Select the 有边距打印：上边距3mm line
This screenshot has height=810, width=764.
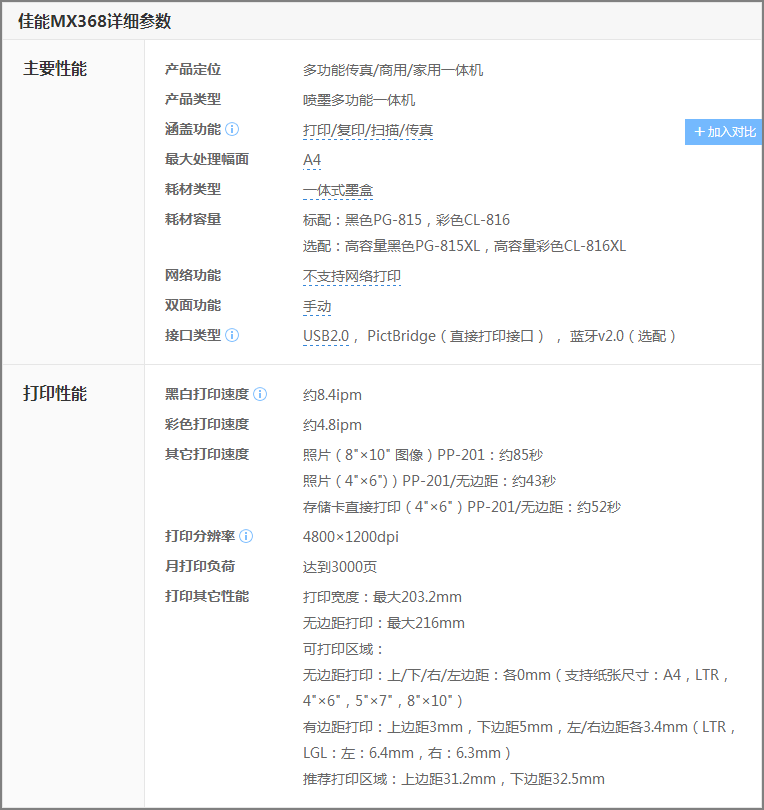click(x=519, y=727)
